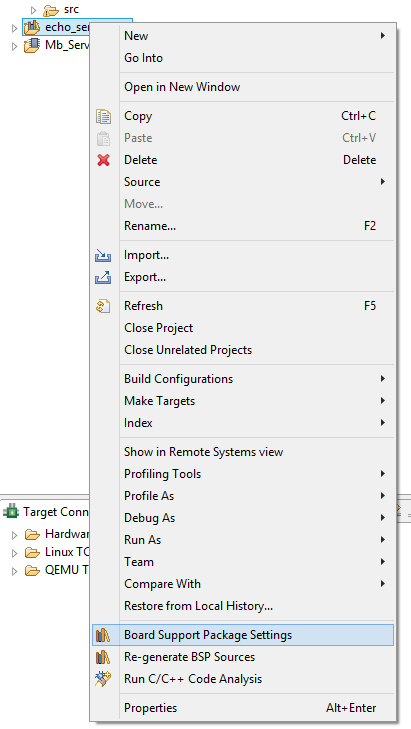The height and width of the screenshot is (729, 411).
Task: Expand the QEMU target folder
Action: point(14,571)
